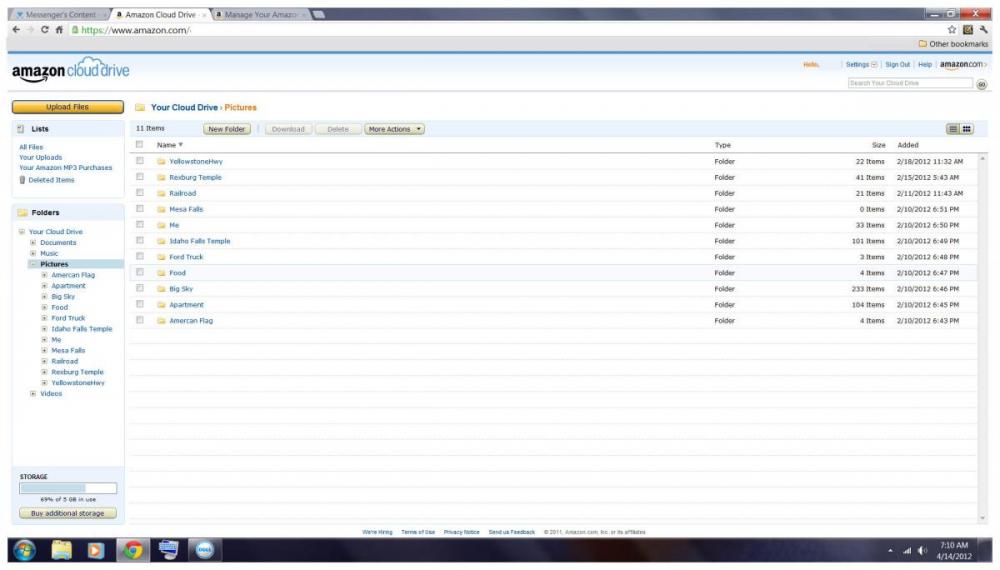Sort list by Type column
Screen dimensions: 1000x570
pyautogui.click(x=723, y=145)
